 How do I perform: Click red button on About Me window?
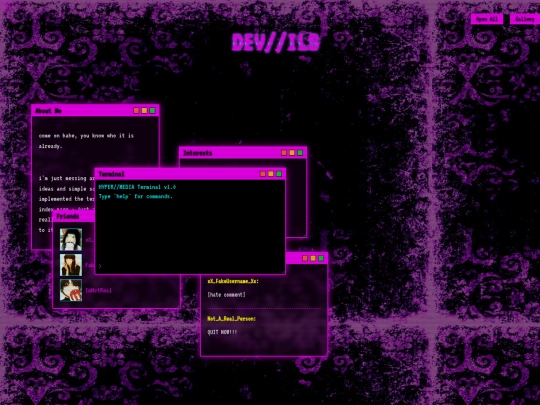[136, 111]
